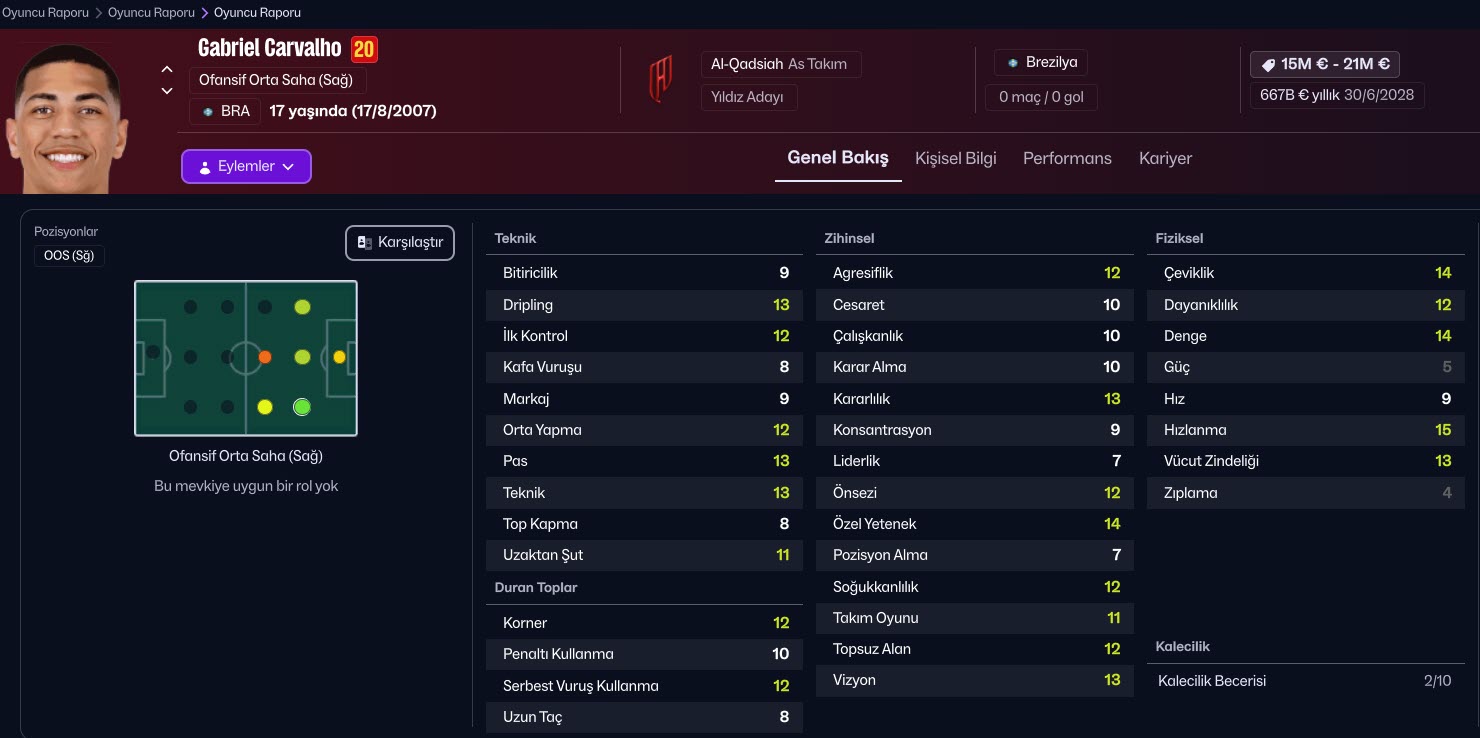Click the Ofansif Orta Saha (Sağ) position box

click(x=277, y=80)
